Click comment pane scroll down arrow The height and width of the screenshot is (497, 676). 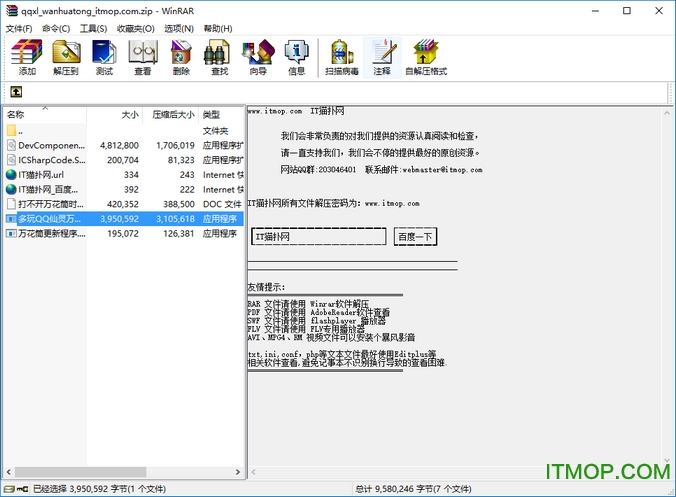click(668, 460)
